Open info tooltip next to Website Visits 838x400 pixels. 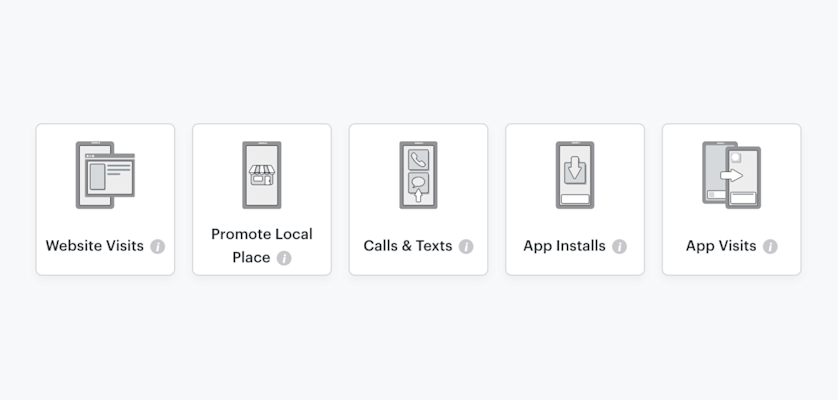[x=158, y=247]
